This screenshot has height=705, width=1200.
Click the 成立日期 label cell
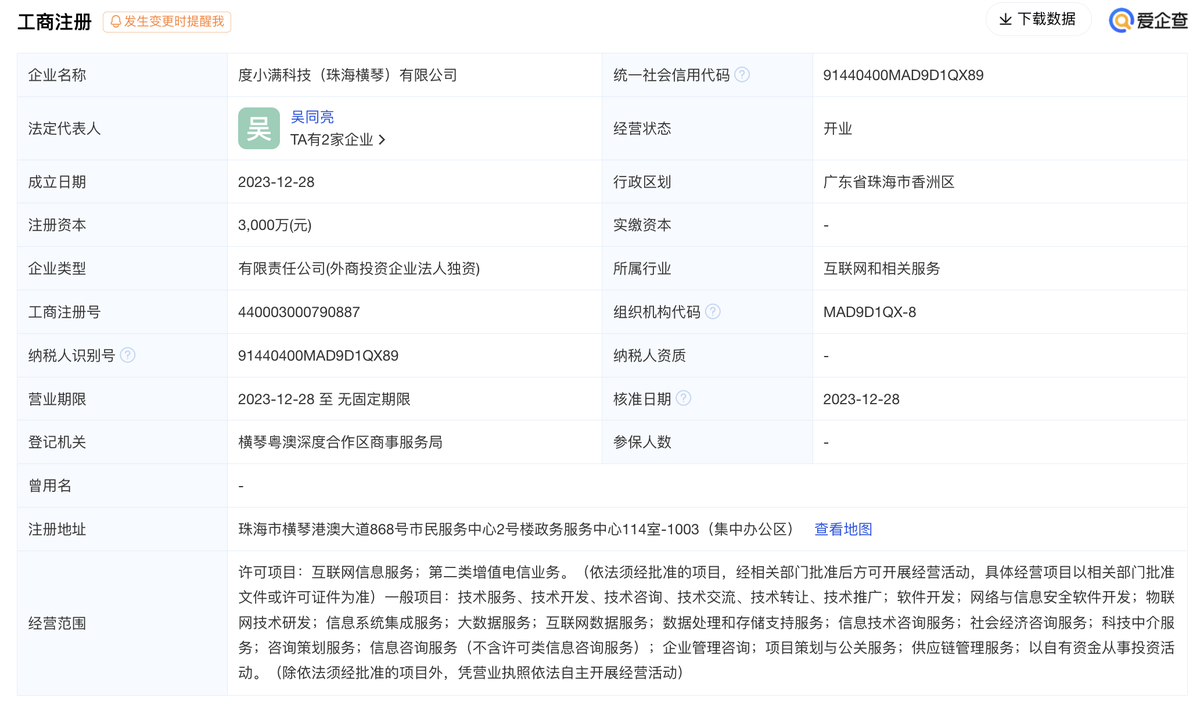click(x=122, y=182)
